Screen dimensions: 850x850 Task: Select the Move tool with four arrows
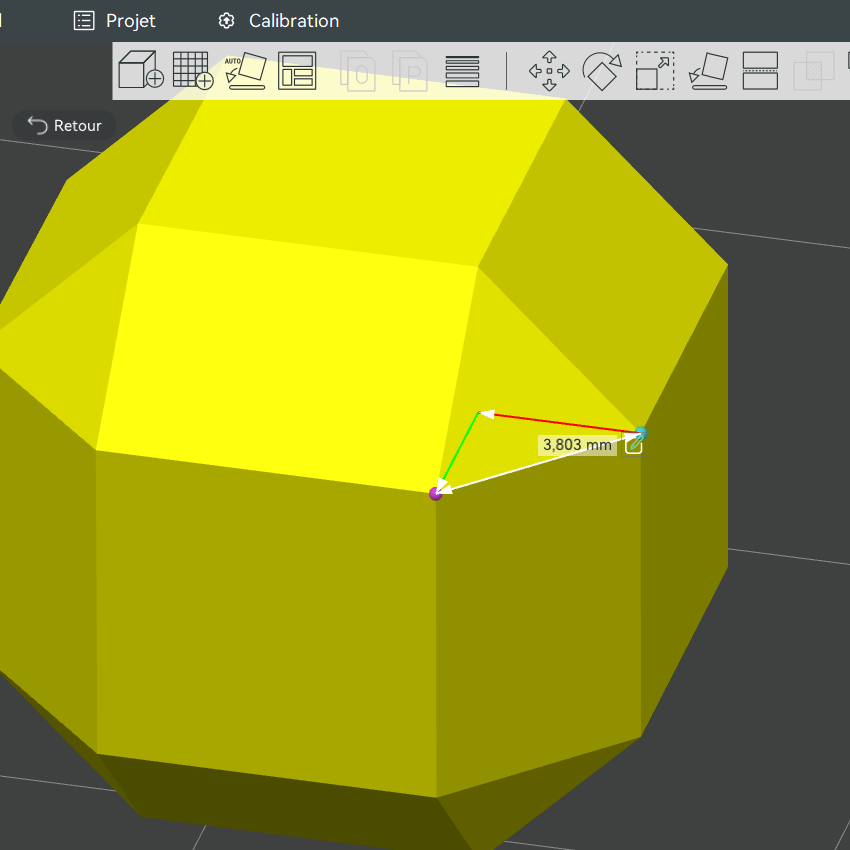[x=549, y=71]
